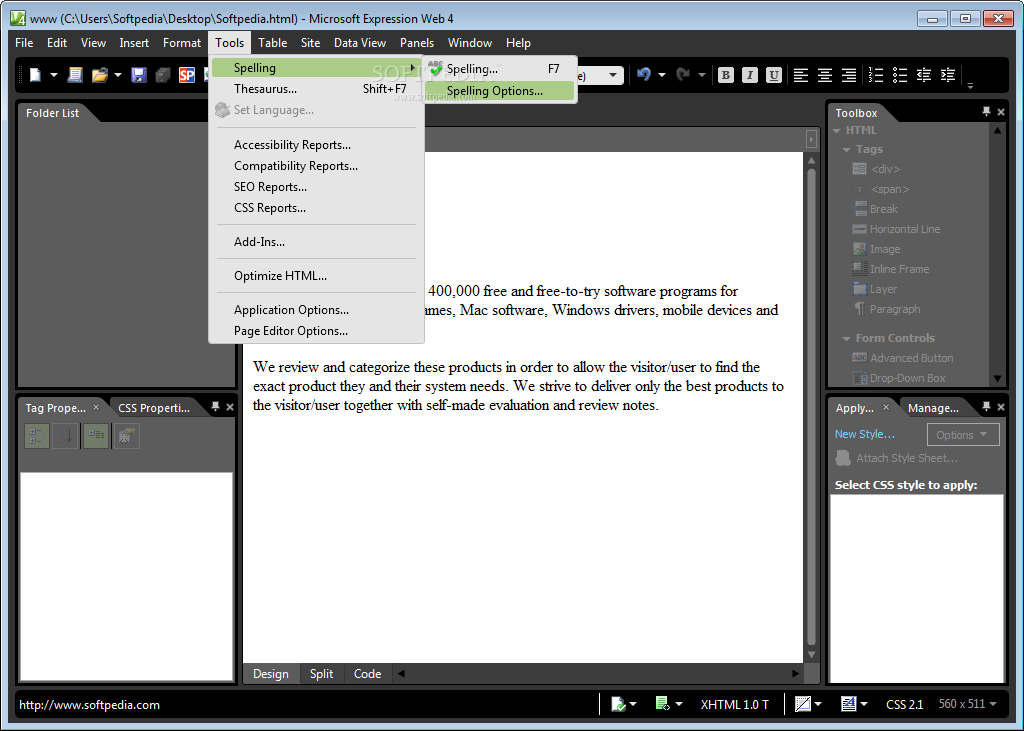Toggle Show categorized list in Tag Properties
Image resolution: width=1024 pixels, height=731 pixels.
click(37, 436)
